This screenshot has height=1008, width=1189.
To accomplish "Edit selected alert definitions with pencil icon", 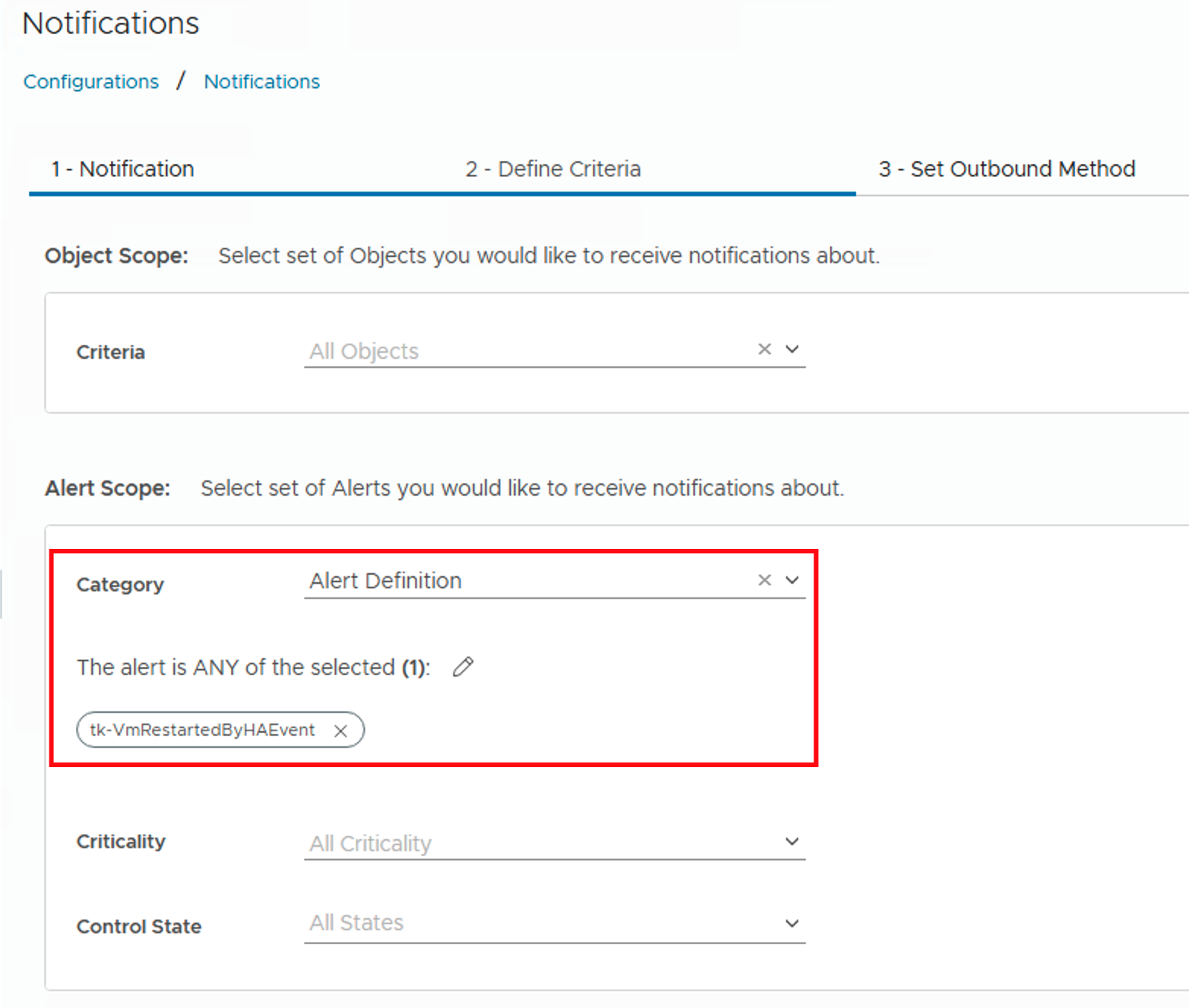I will (463, 667).
